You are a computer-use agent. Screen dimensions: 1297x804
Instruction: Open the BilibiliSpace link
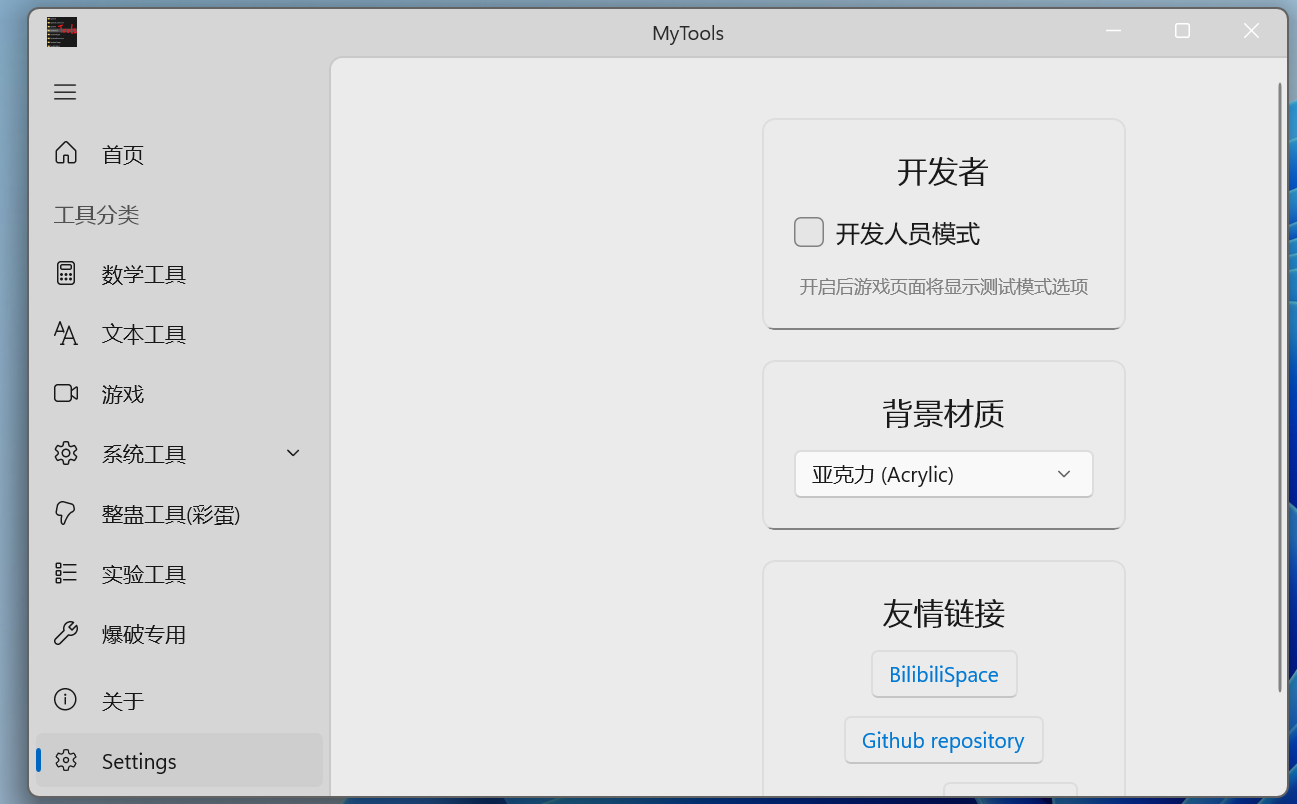tap(944, 674)
